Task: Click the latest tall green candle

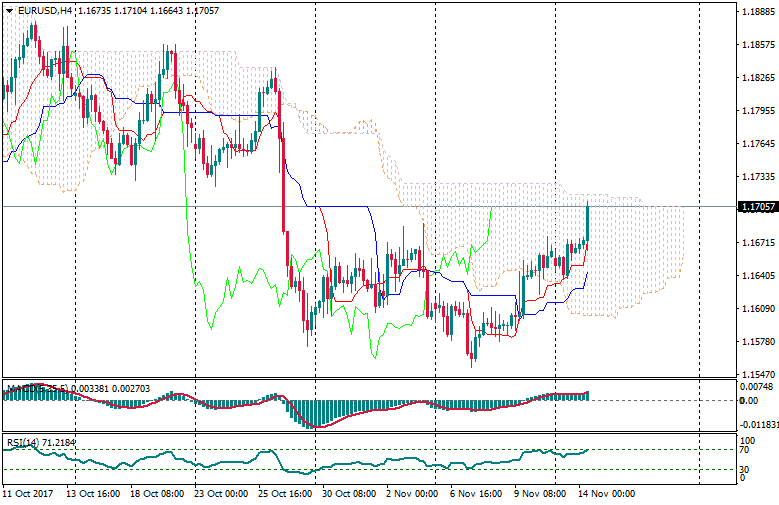Action: coord(587,221)
